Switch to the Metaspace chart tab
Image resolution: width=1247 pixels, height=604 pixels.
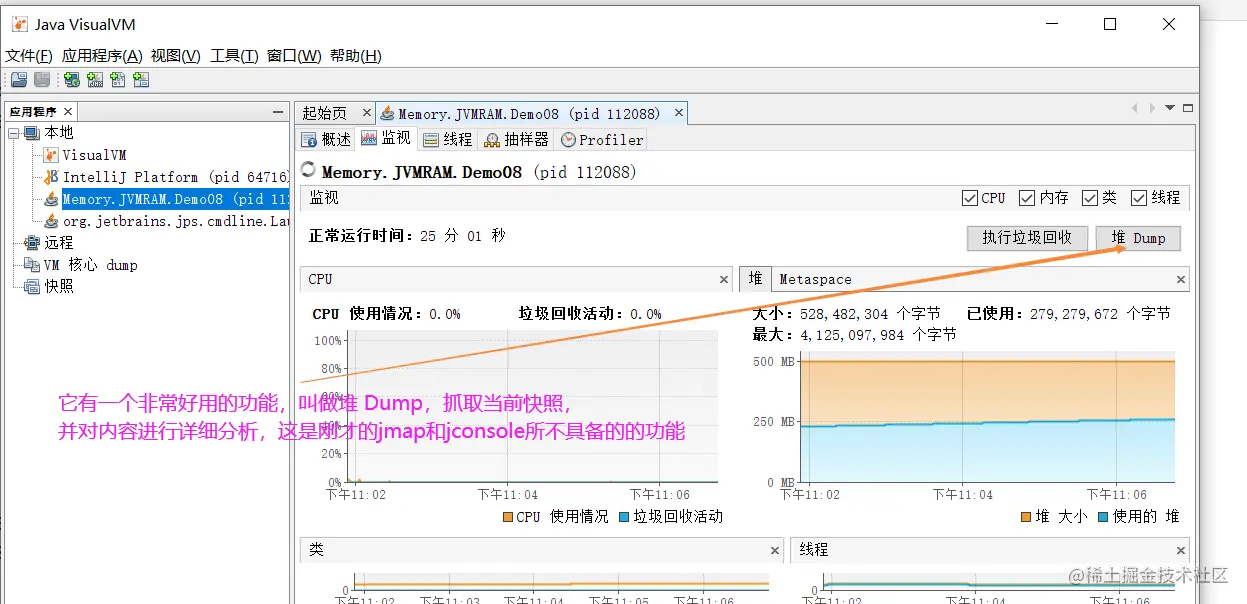815,279
